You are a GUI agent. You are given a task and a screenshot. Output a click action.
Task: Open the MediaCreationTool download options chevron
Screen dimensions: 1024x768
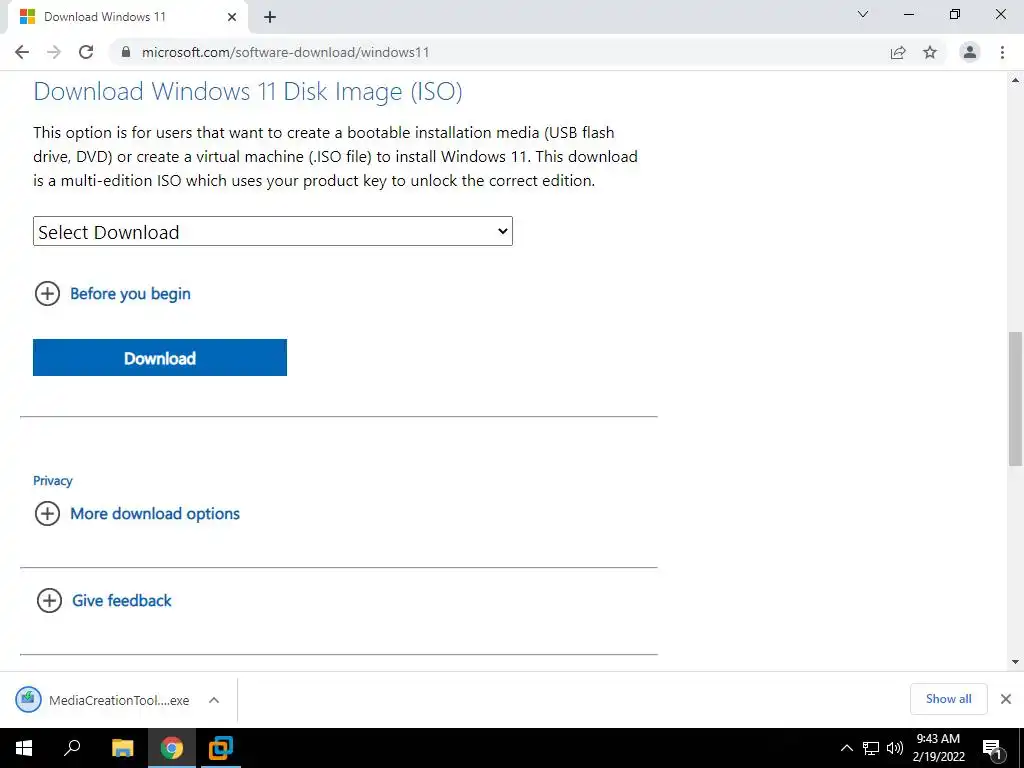pos(214,700)
